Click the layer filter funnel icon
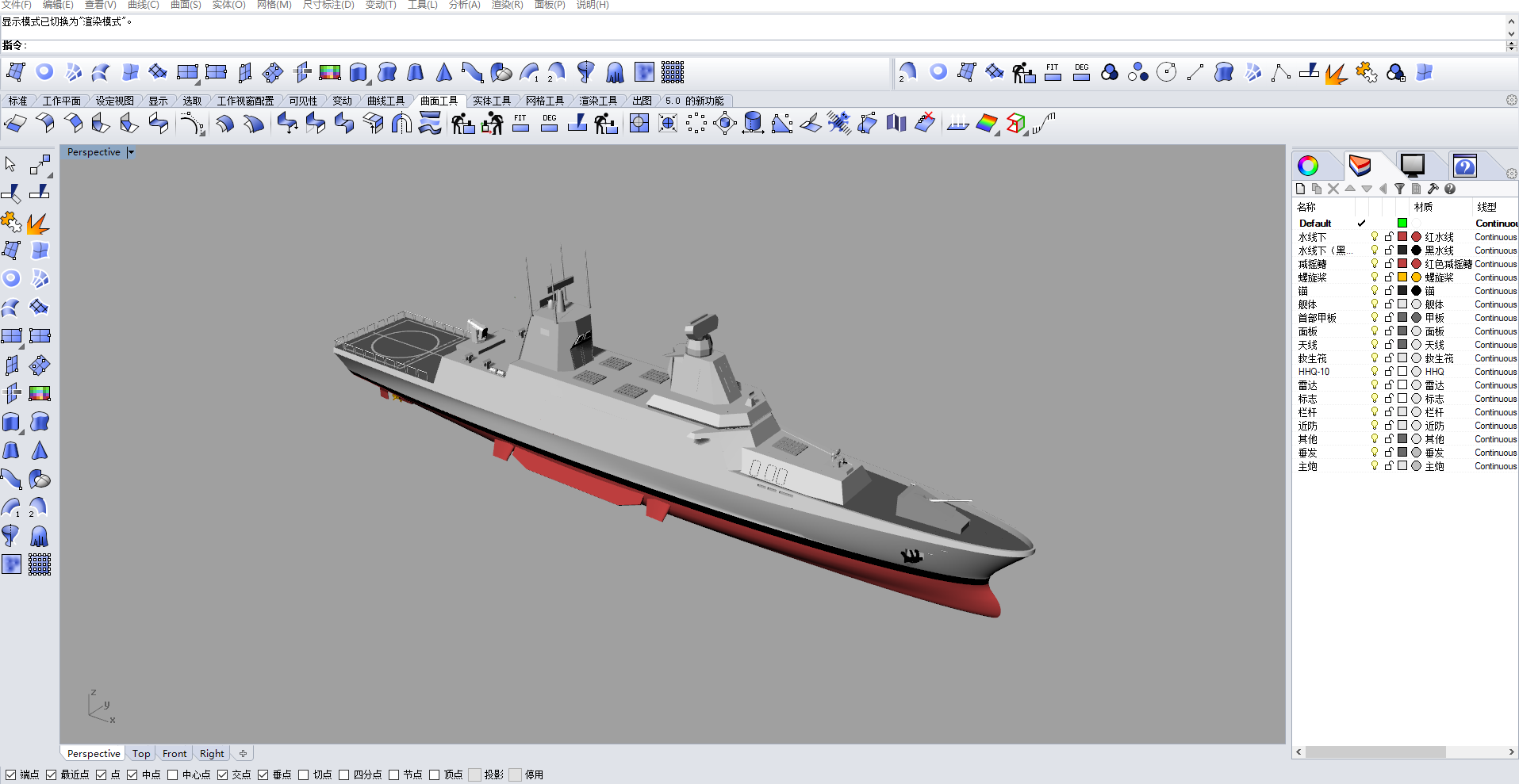The image size is (1519, 784). [1399, 189]
